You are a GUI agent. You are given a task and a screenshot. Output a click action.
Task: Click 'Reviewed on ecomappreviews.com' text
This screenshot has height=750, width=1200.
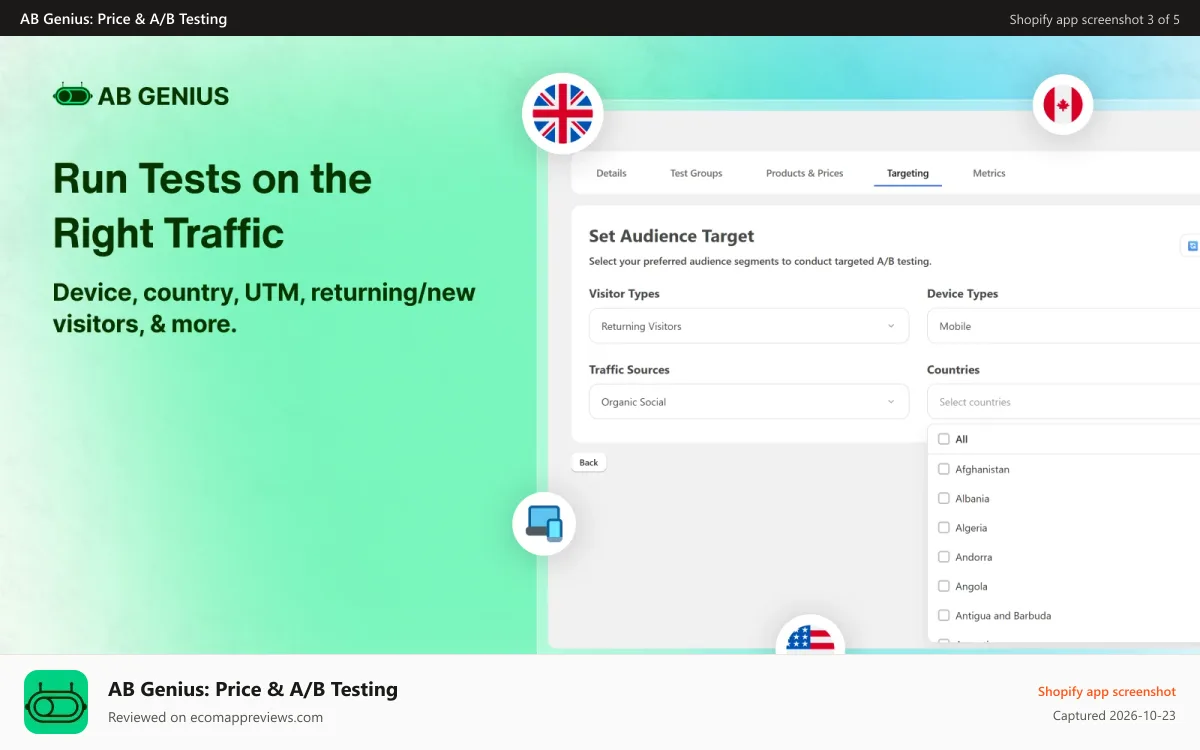[215, 717]
